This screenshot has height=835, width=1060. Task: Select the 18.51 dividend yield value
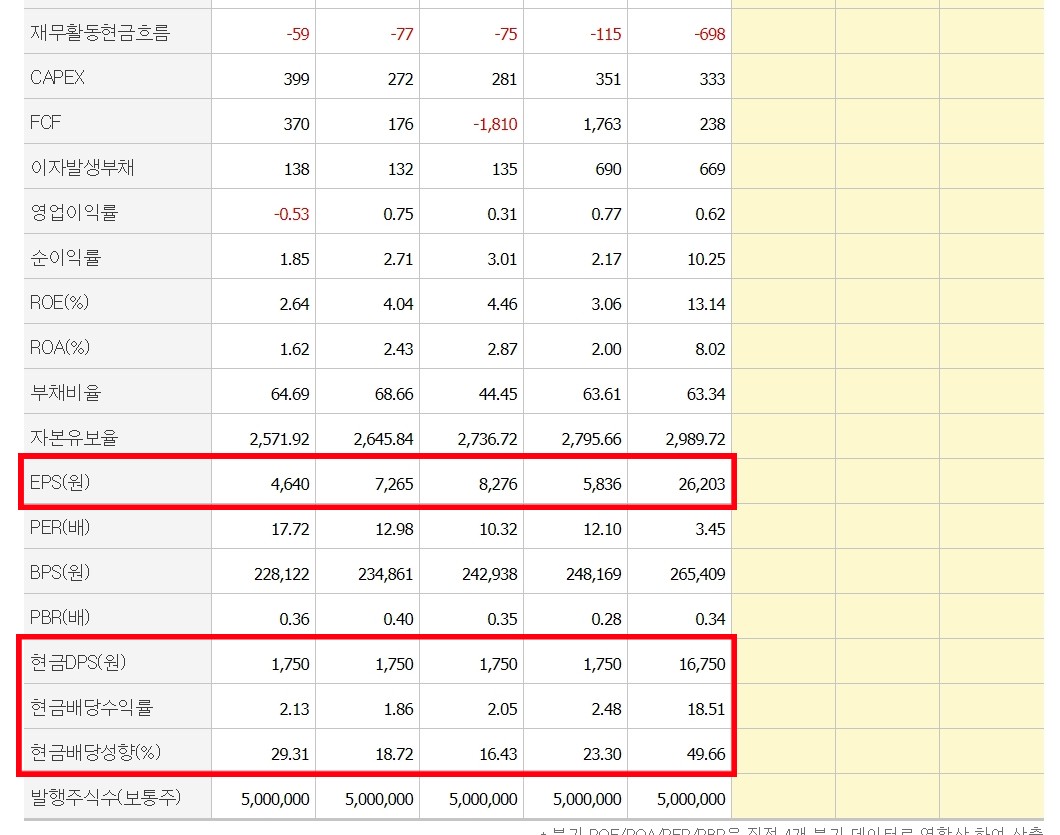click(x=706, y=709)
